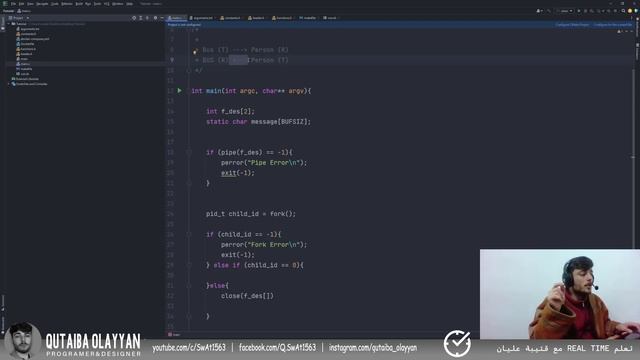Hide the Project tool window

162,18
